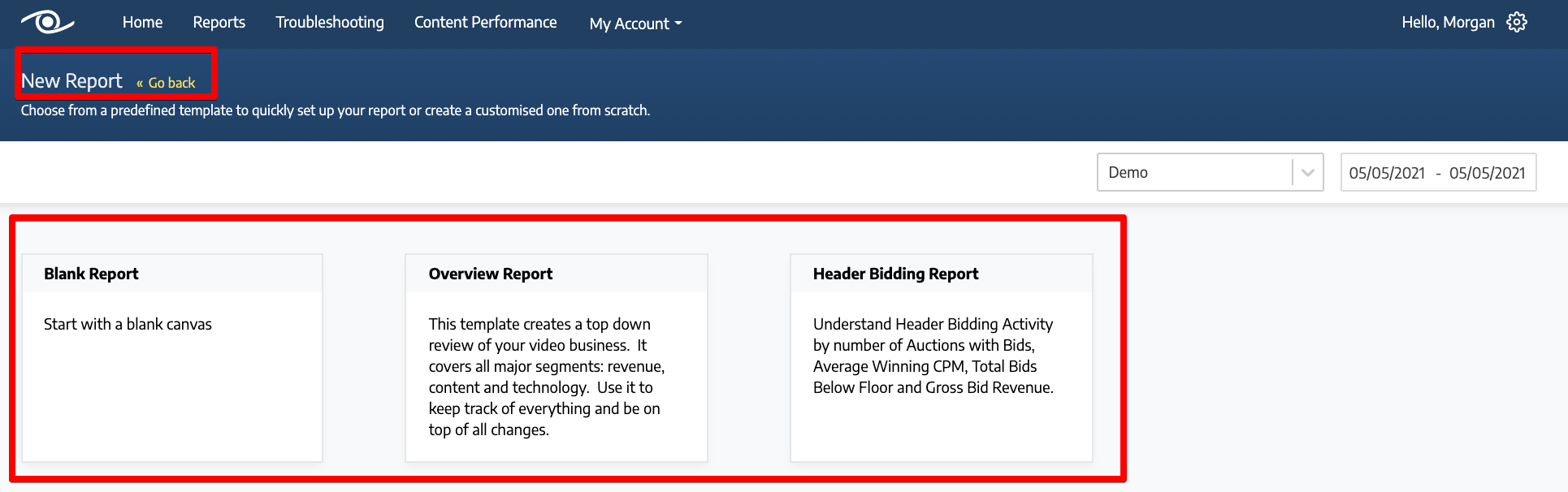
Task: Select the Blank Report template card
Action: (x=172, y=358)
